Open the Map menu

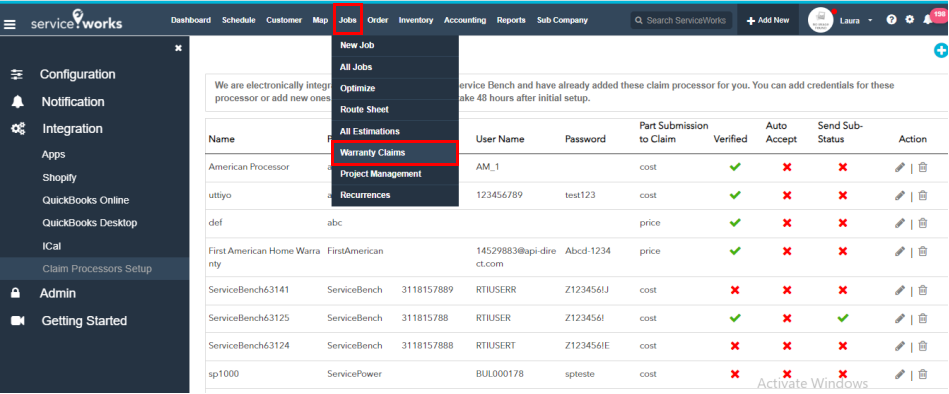point(320,20)
